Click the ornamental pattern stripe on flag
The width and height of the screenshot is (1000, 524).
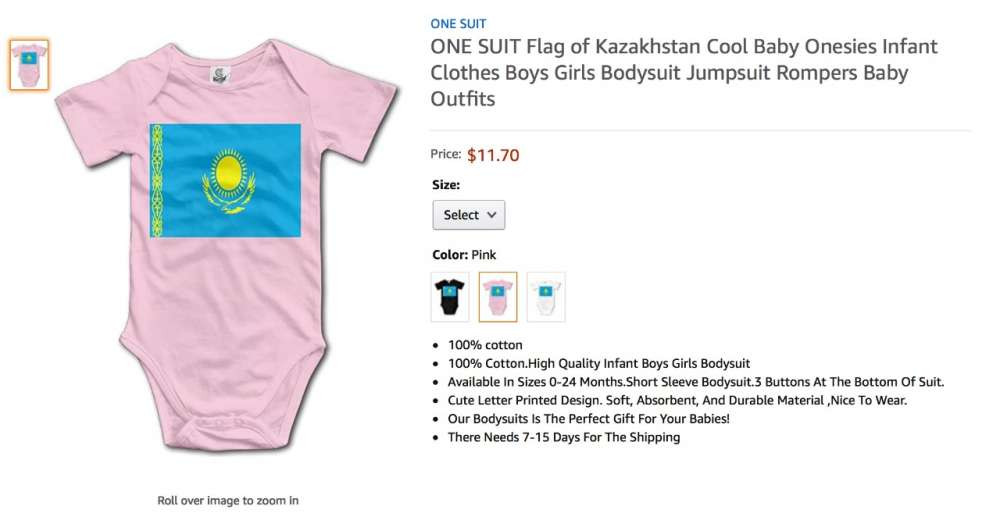[156, 180]
